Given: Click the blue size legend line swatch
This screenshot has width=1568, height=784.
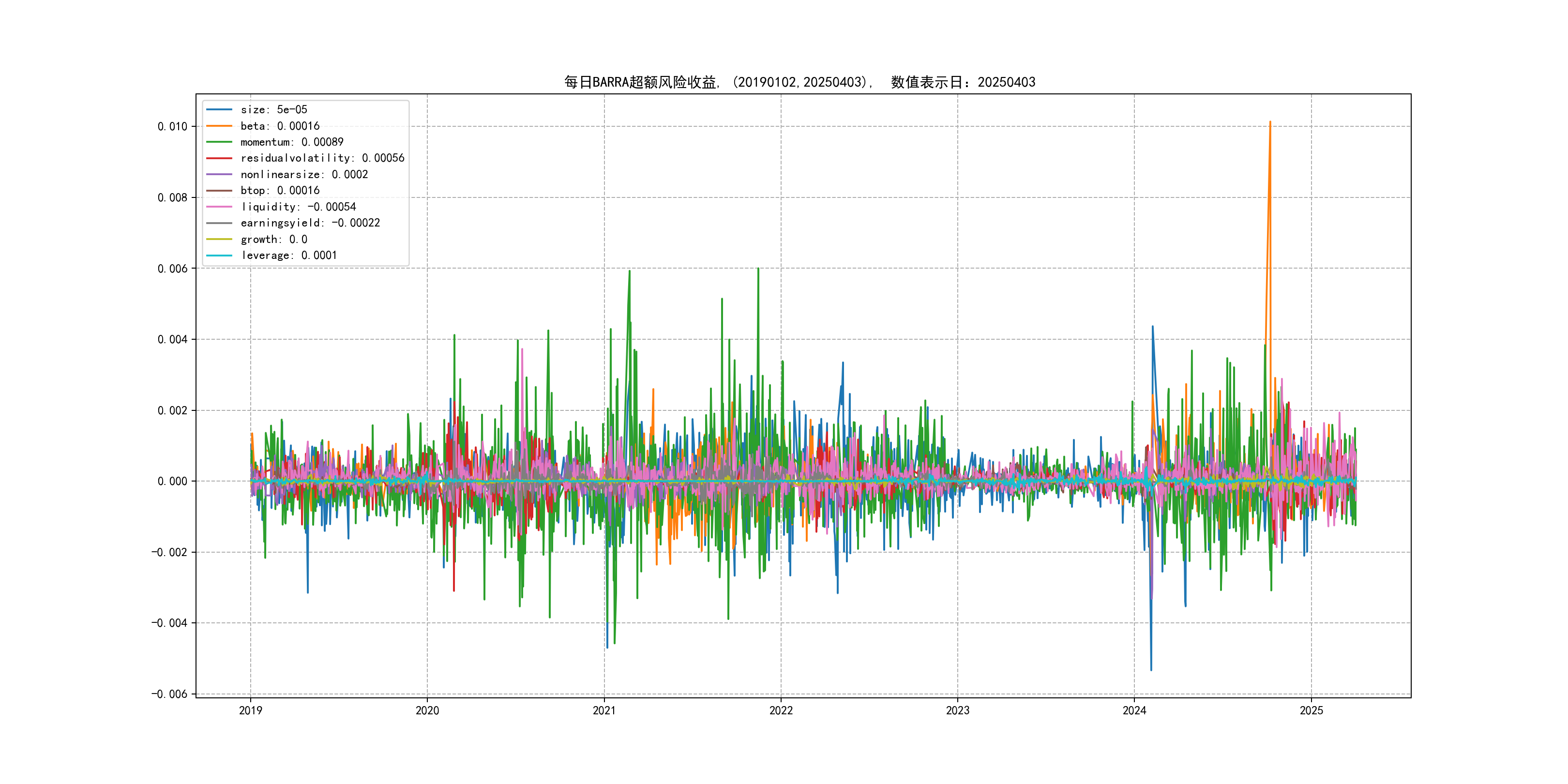Looking at the screenshot, I should [219, 109].
